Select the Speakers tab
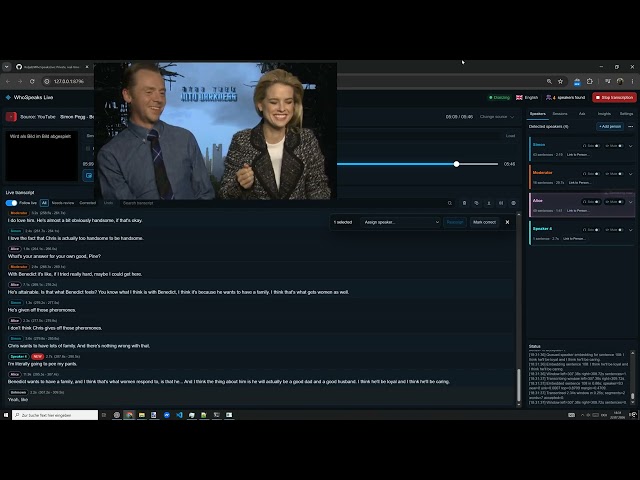The image size is (640, 480). pyautogui.click(x=538, y=114)
